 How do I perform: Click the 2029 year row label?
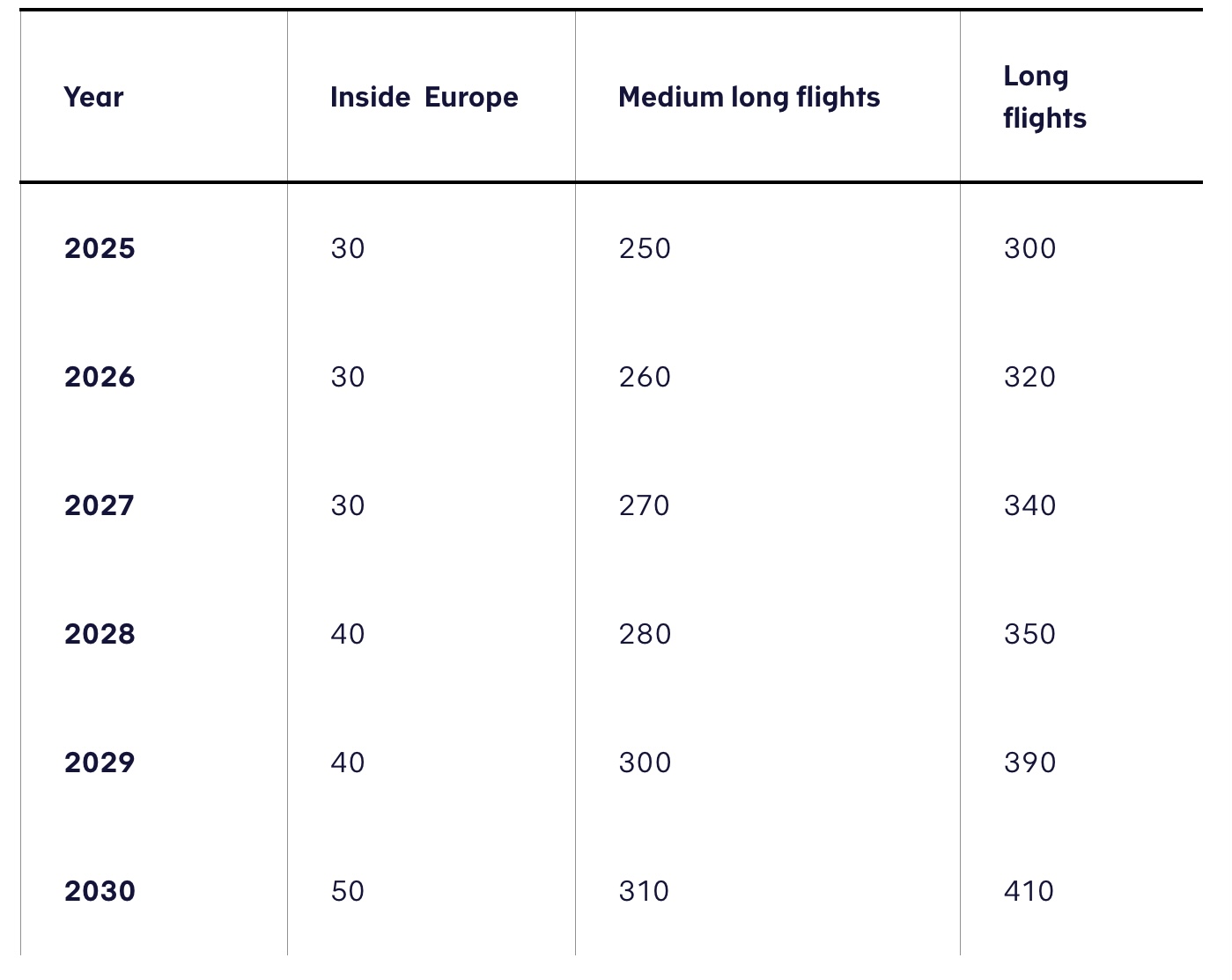pos(100,763)
